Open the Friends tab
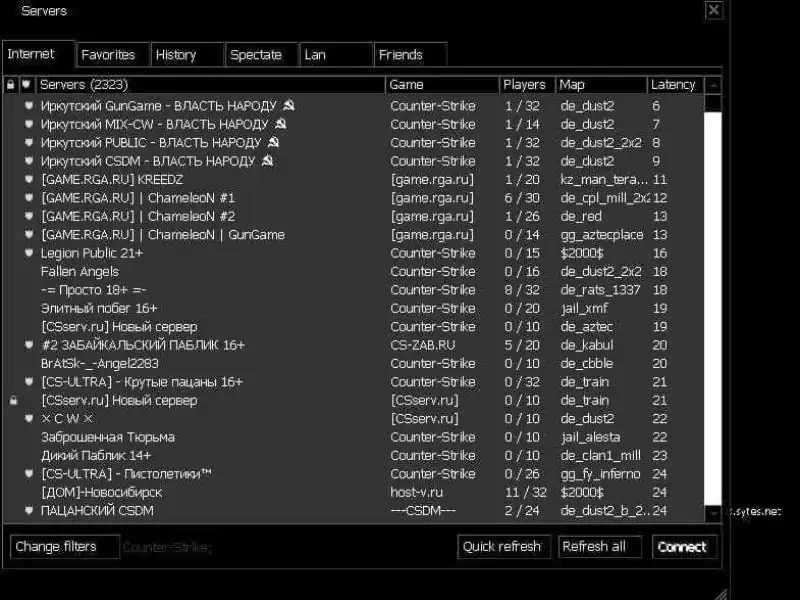The image size is (800, 600). point(410,55)
